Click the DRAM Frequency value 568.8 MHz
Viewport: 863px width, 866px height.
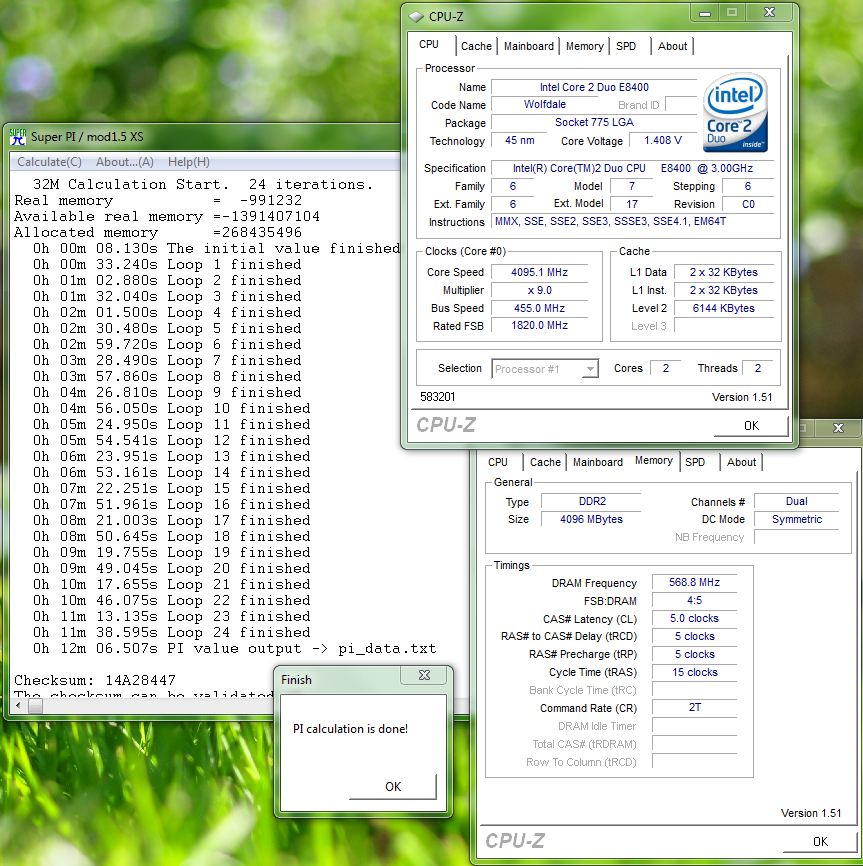(694, 582)
